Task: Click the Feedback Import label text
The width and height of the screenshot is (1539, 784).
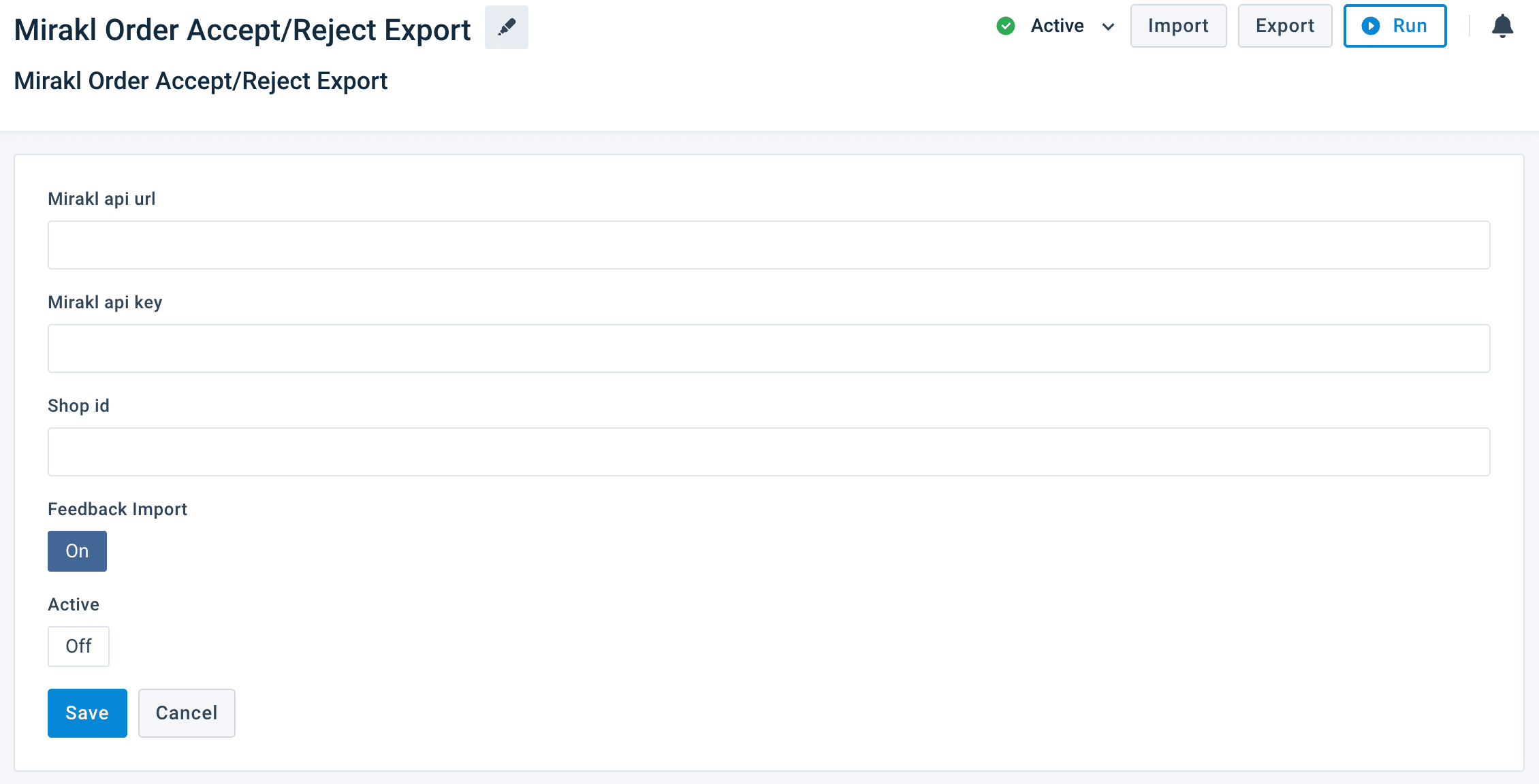Action: click(x=117, y=509)
